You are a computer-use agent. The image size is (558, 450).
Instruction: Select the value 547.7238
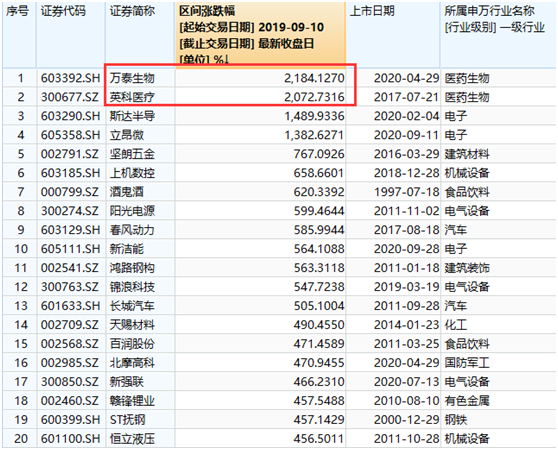pyautogui.click(x=319, y=287)
